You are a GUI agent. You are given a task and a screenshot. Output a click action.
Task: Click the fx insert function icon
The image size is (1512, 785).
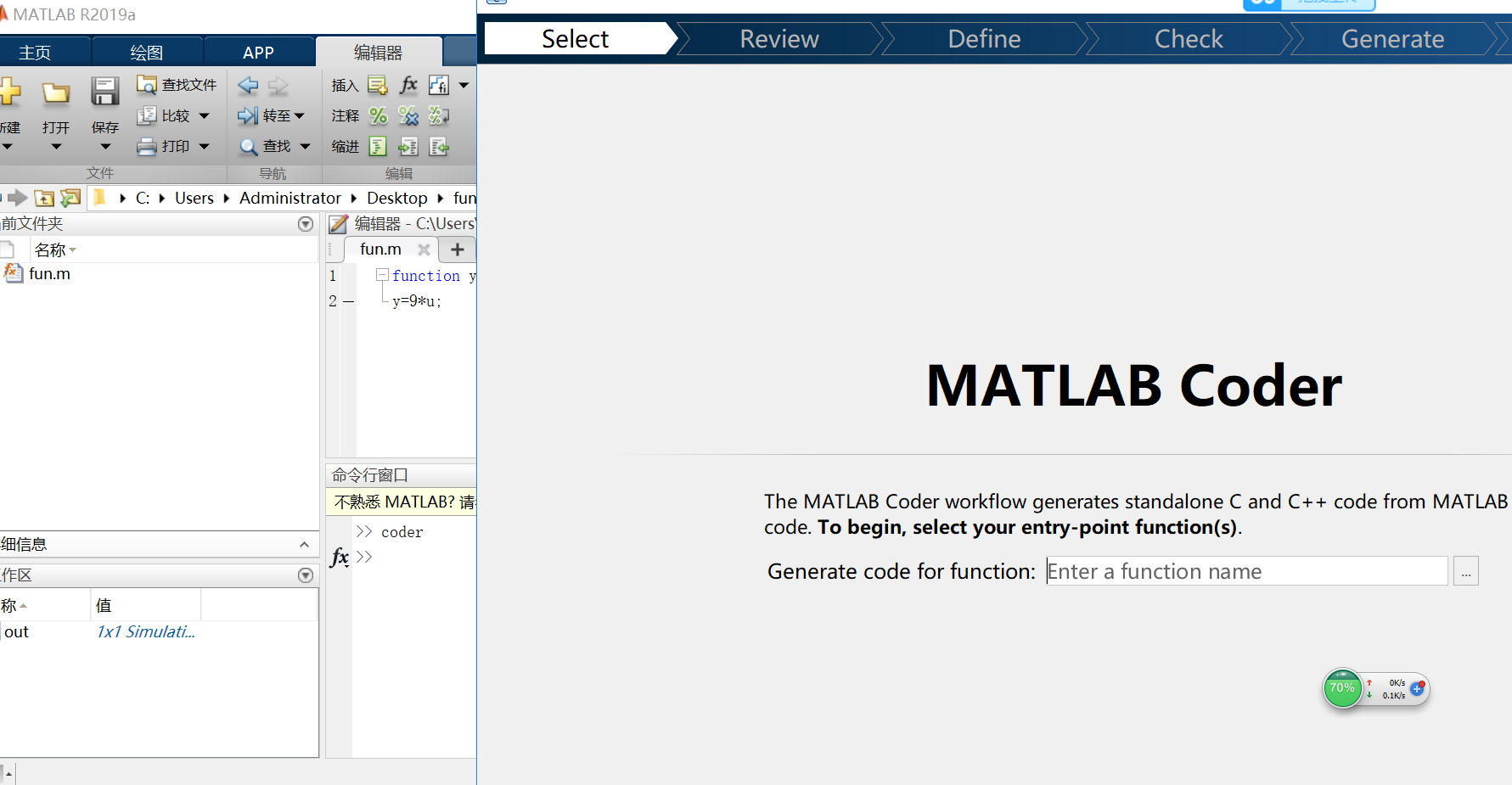408,84
